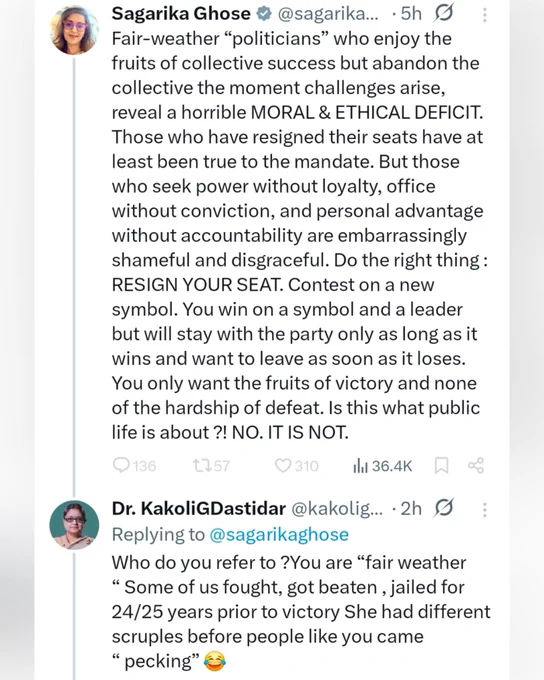The width and height of the screenshot is (544, 680).
Task: Bookmark Sagarika Ghose's tweet
Action: [x=441, y=466]
